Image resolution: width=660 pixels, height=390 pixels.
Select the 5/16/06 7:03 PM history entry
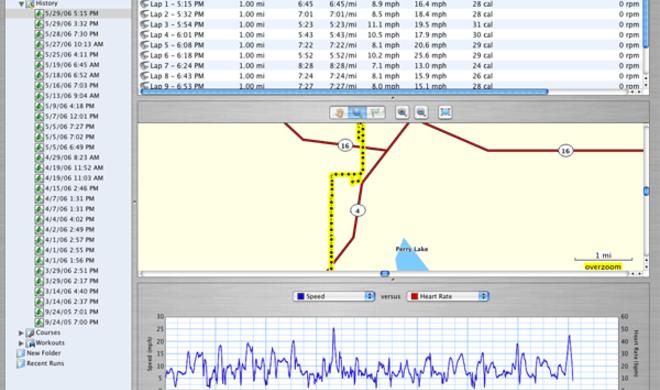point(72,85)
